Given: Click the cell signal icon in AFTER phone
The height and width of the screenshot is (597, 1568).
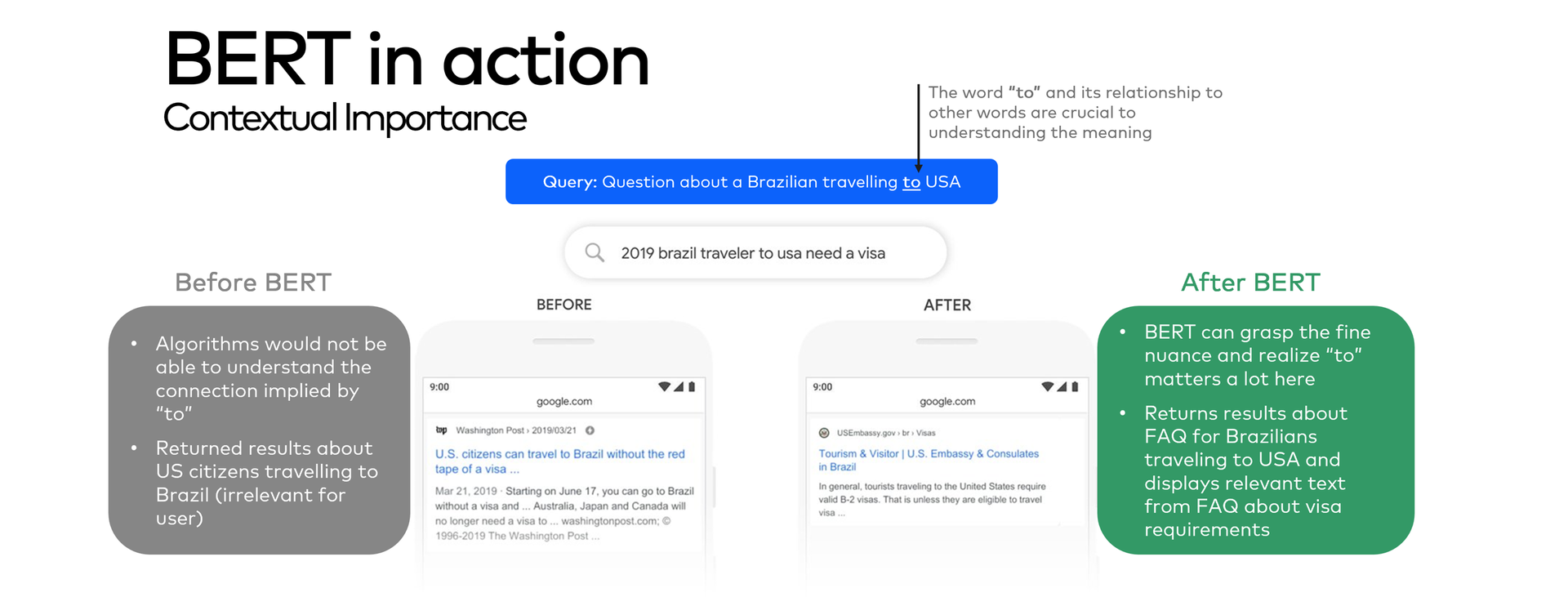Looking at the screenshot, I should tap(1062, 387).
